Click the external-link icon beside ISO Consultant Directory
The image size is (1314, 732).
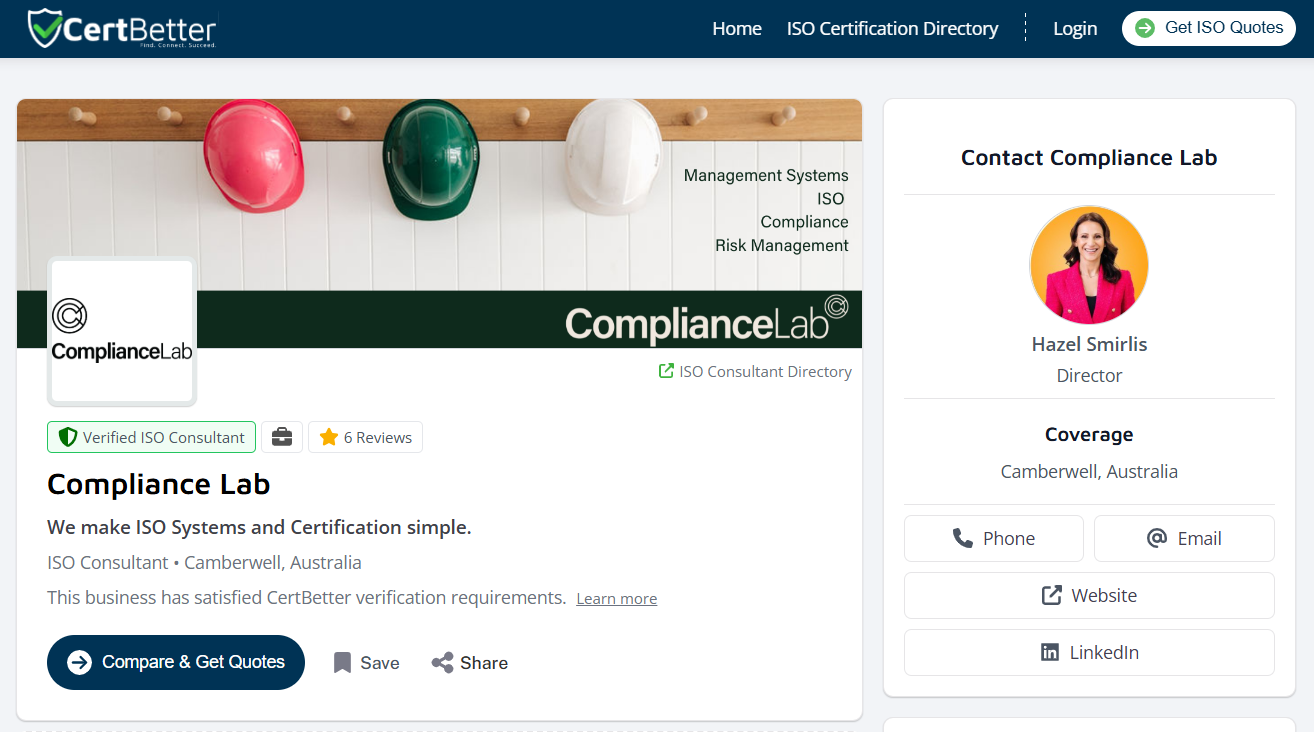[x=666, y=371]
